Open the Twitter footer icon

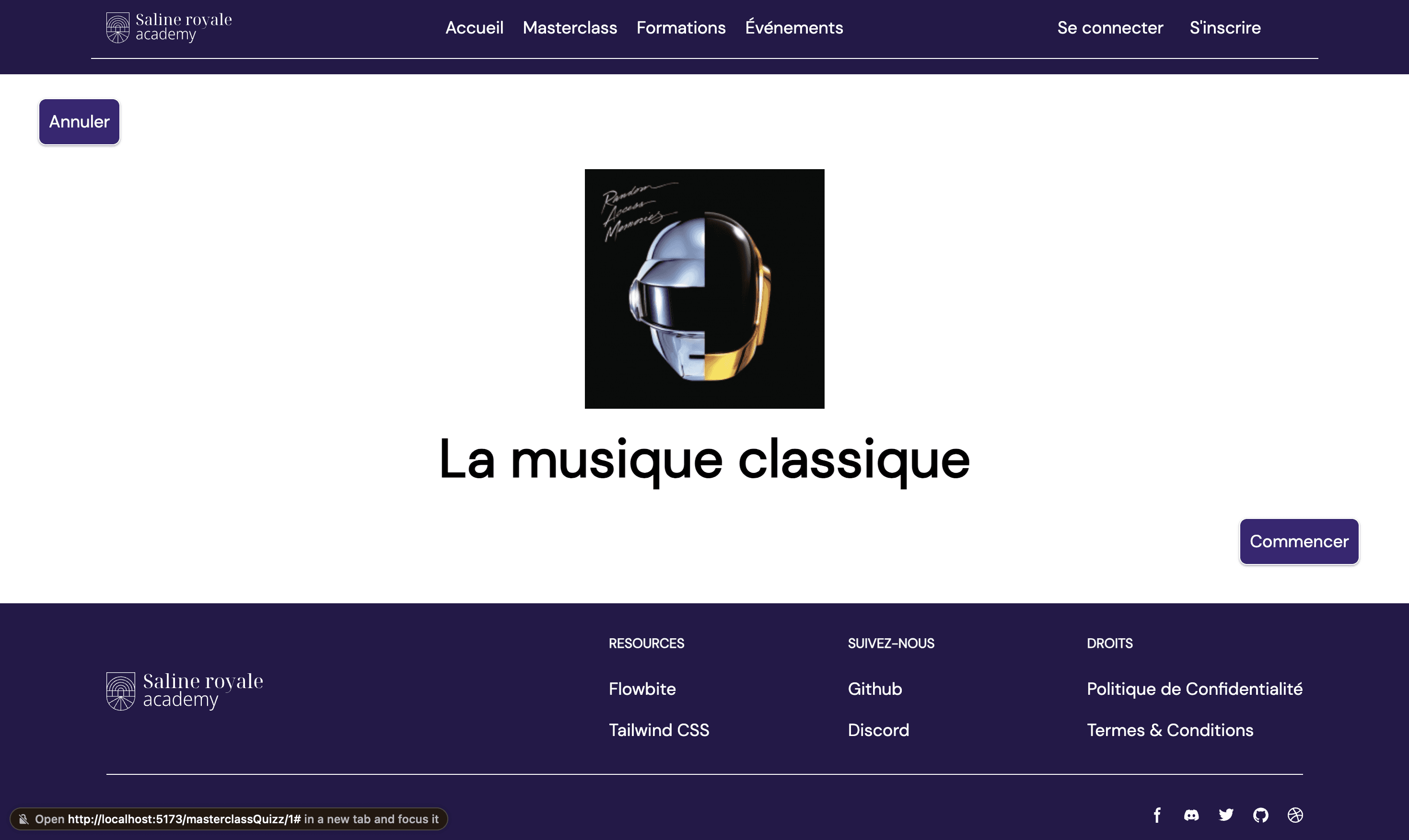[x=1226, y=815]
